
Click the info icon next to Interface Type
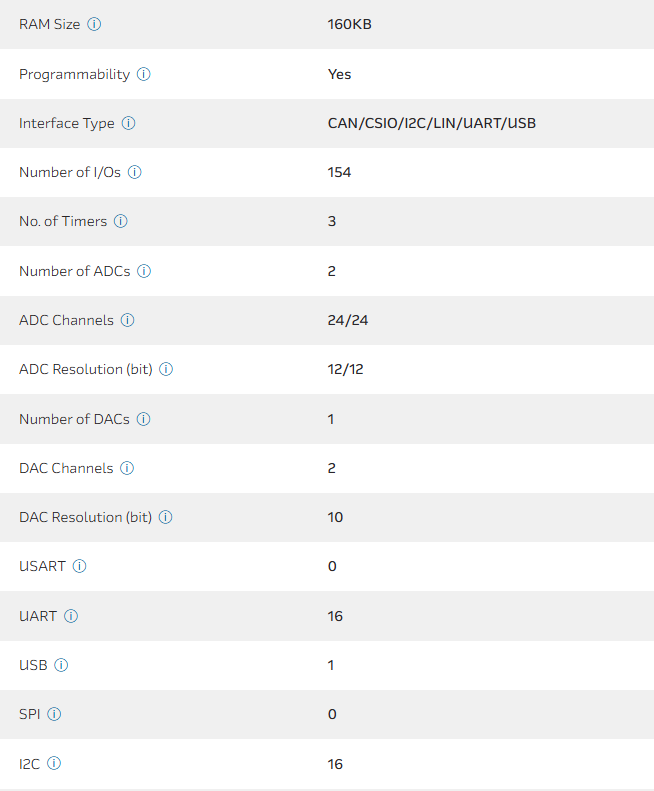coord(128,123)
